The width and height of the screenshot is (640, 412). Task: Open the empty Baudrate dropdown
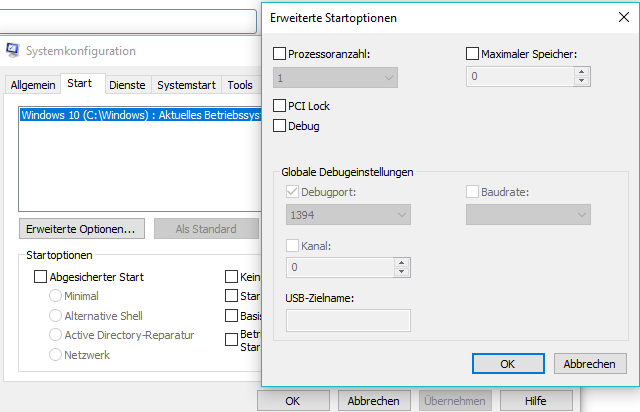pyautogui.click(x=528, y=215)
